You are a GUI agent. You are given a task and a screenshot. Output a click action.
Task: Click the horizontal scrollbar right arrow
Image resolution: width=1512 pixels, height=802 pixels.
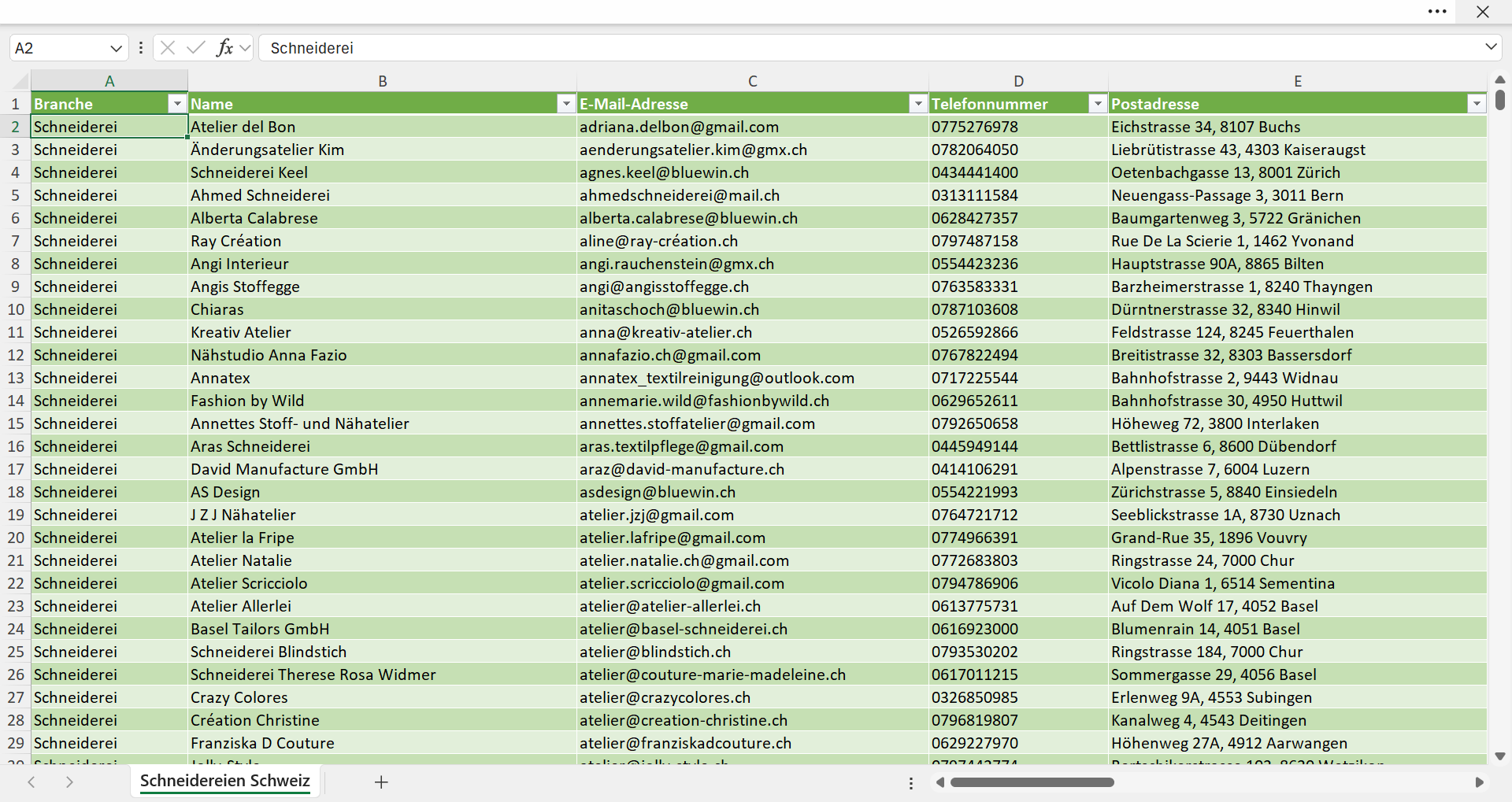tap(1479, 782)
